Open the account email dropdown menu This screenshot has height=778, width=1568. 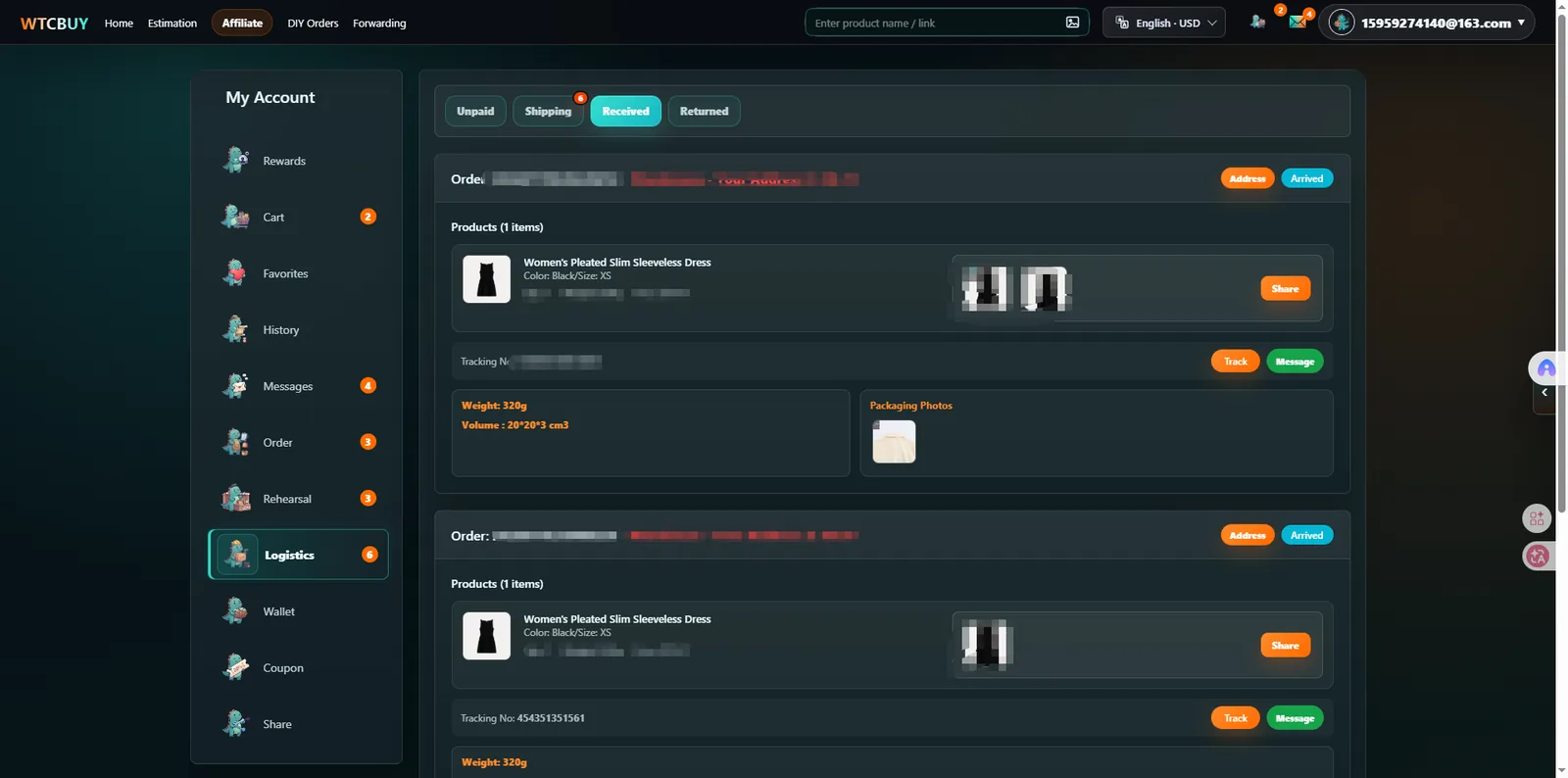[1427, 23]
